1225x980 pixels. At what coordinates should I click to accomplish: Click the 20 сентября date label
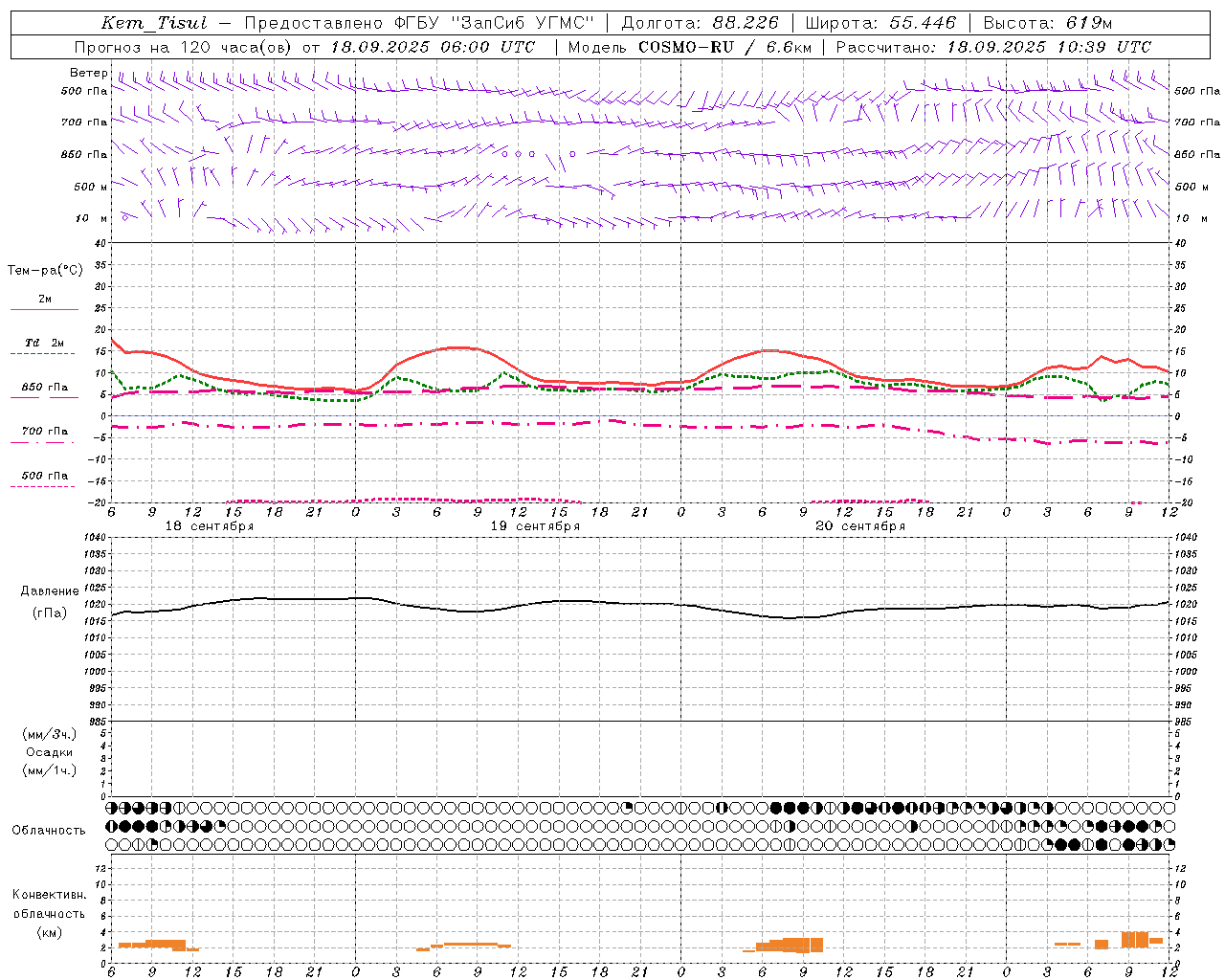tap(860, 526)
